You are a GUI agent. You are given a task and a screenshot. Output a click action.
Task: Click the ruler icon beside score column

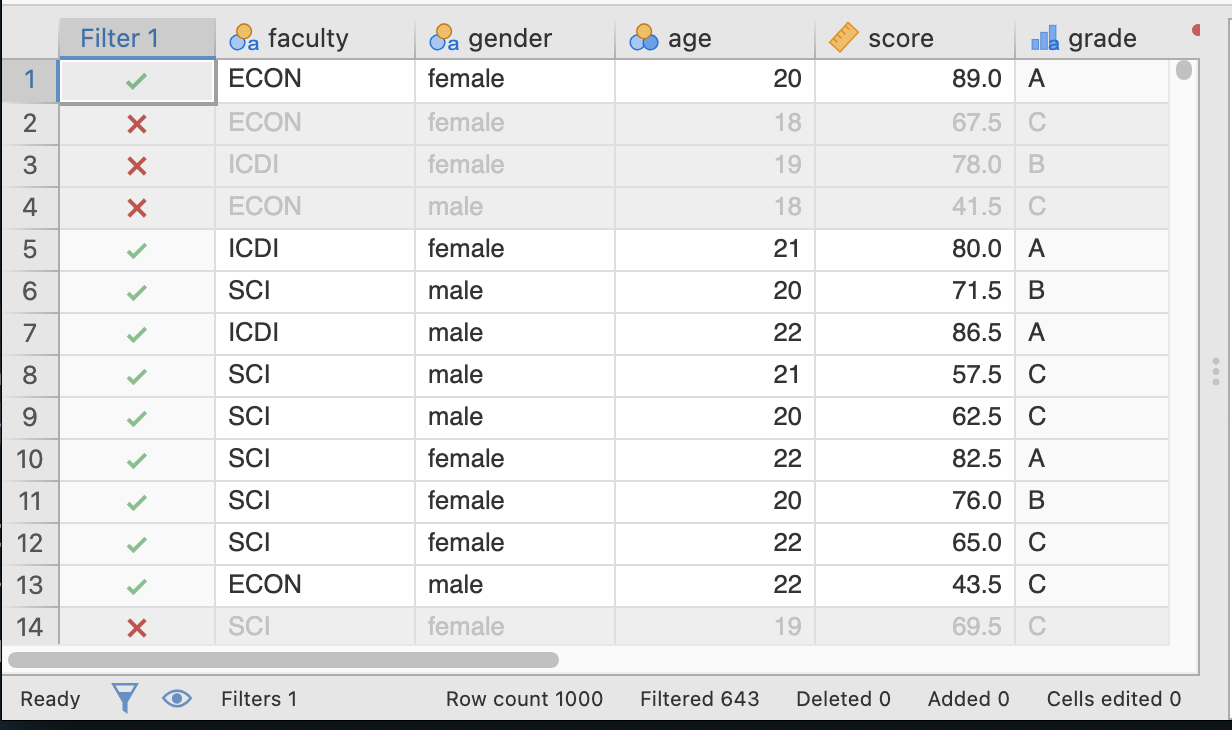[844, 39]
